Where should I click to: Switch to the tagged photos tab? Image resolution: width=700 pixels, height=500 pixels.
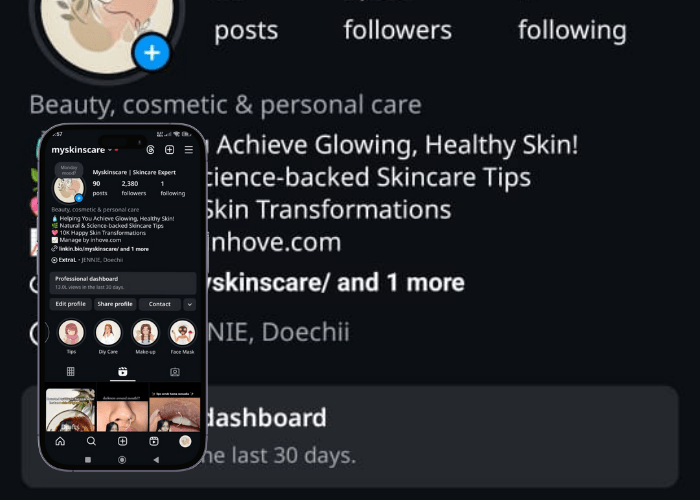click(175, 371)
